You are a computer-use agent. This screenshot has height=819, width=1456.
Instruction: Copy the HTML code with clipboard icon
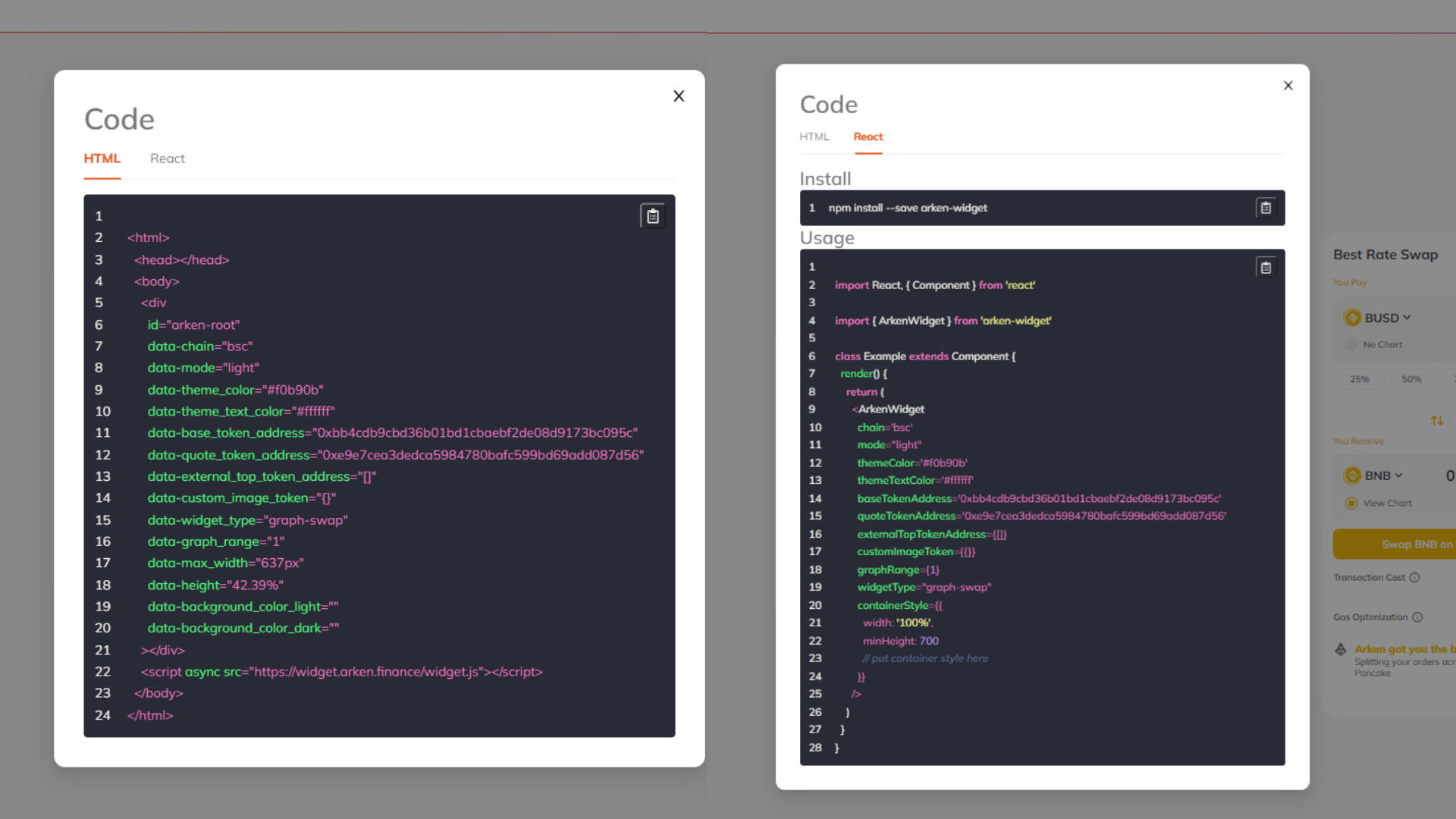pos(652,216)
